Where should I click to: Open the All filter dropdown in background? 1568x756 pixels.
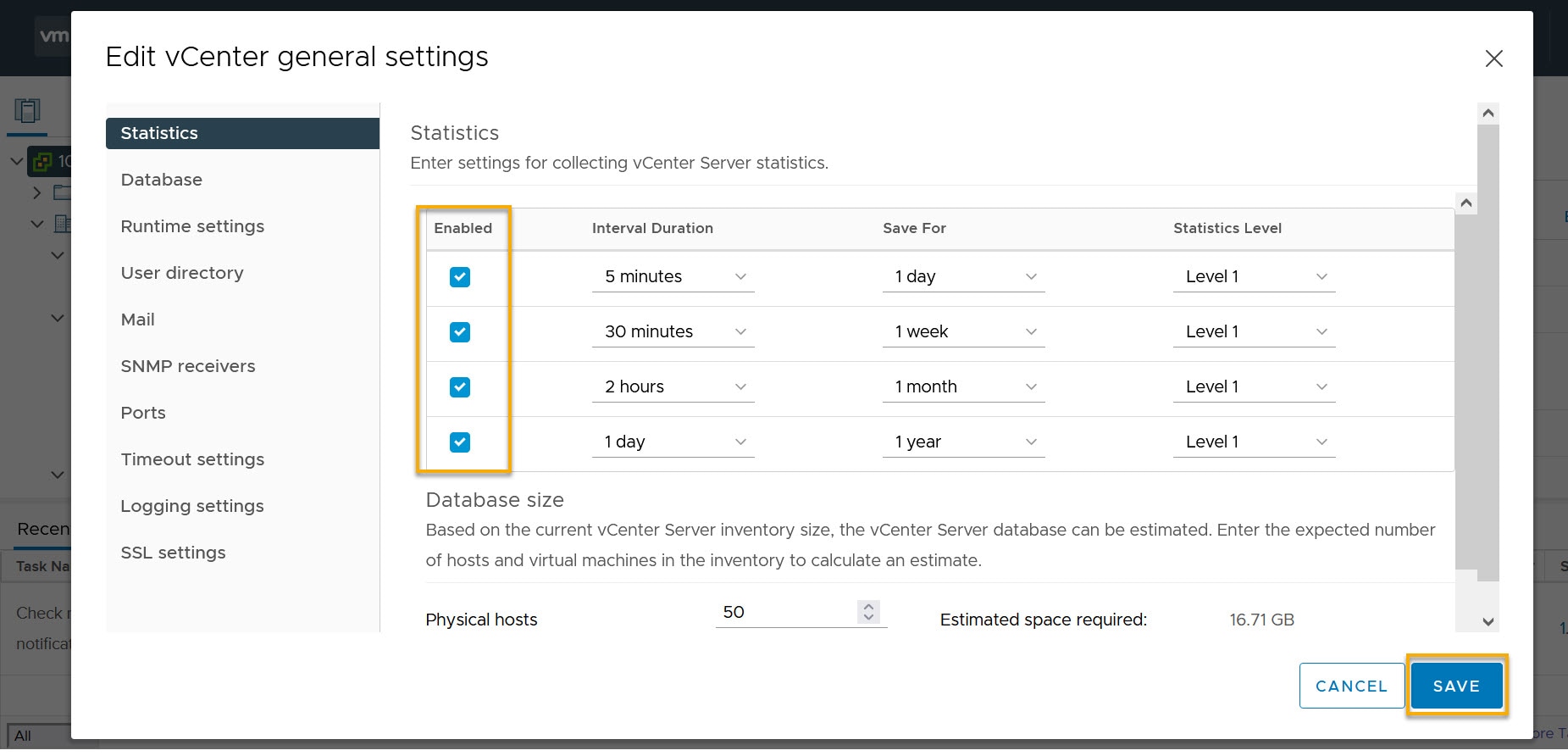pyautogui.click(x=39, y=736)
